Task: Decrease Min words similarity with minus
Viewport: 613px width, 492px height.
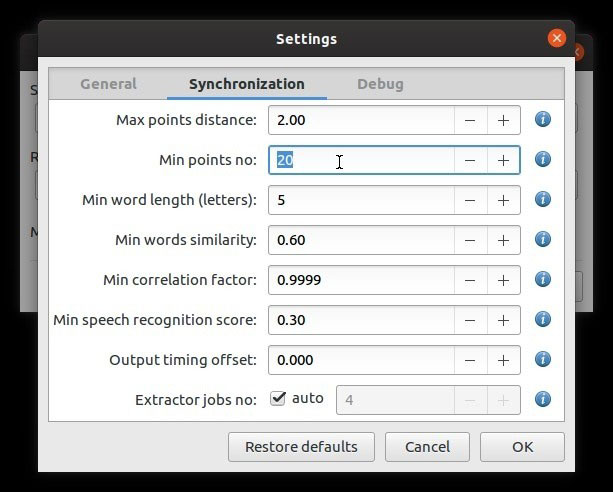Action: pos(471,240)
